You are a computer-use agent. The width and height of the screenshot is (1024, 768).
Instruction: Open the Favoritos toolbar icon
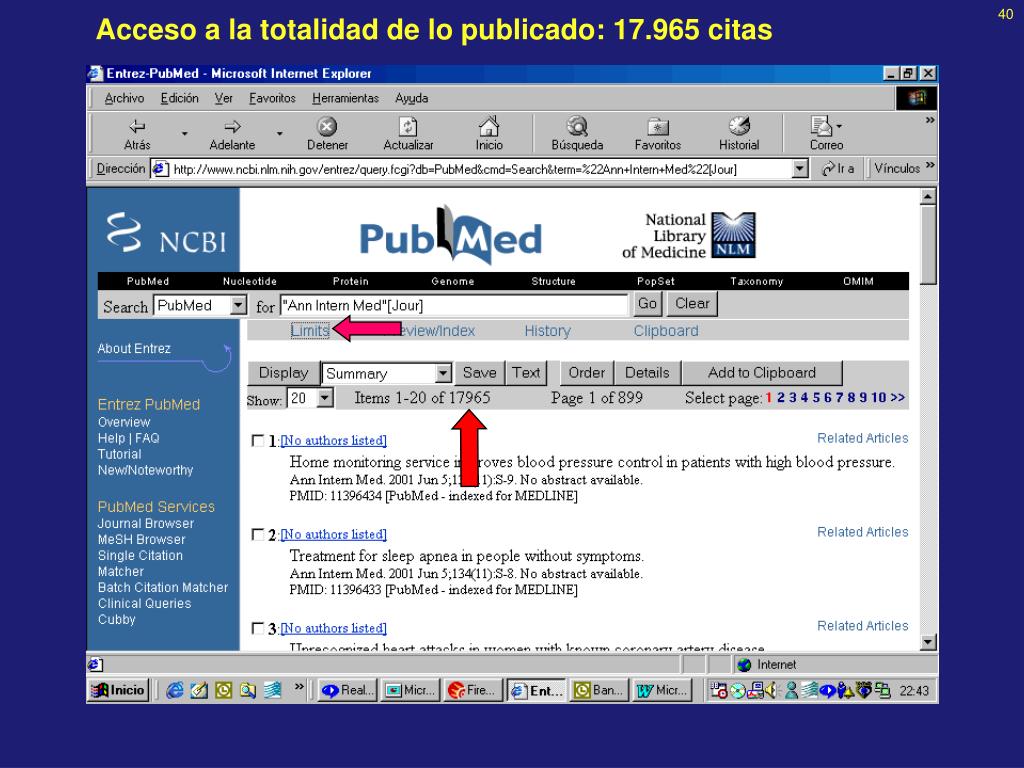point(658,126)
